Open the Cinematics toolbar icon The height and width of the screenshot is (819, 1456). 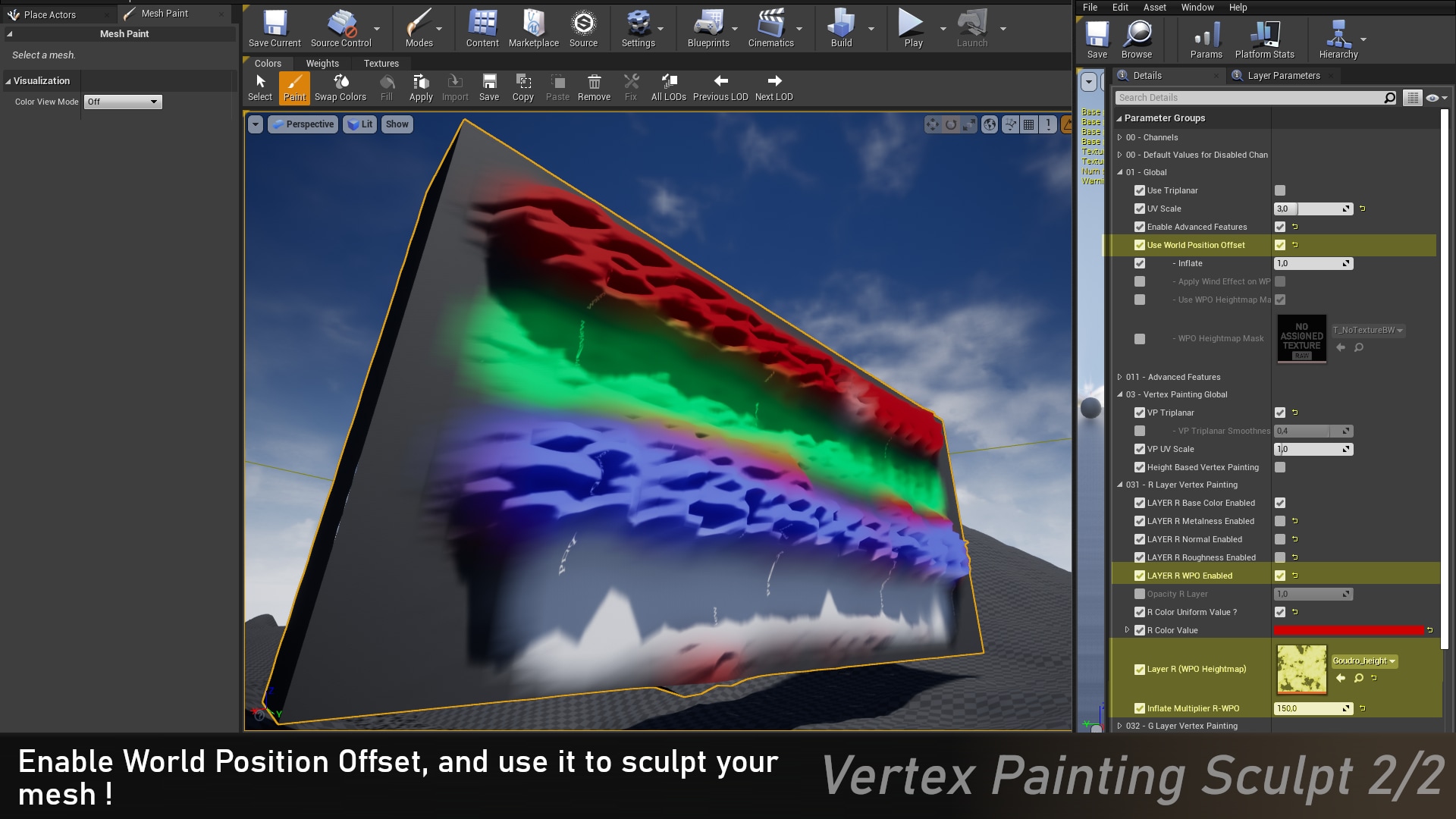point(770,29)
